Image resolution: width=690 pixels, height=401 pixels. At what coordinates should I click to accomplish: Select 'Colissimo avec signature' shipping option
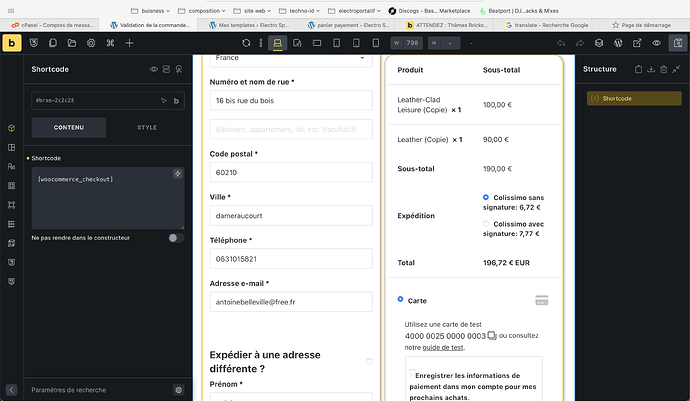point(486,223)
